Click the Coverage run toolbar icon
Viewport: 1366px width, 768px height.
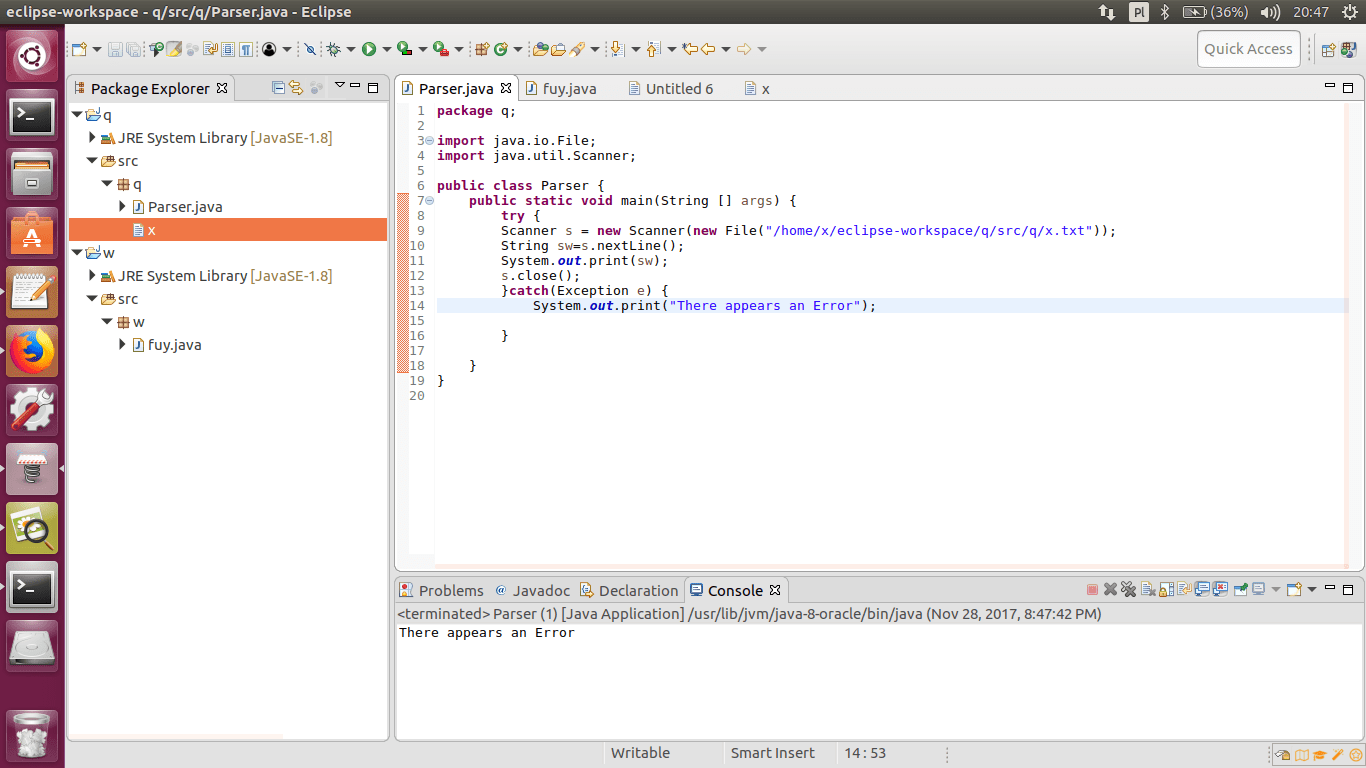[x=404, y=49]
